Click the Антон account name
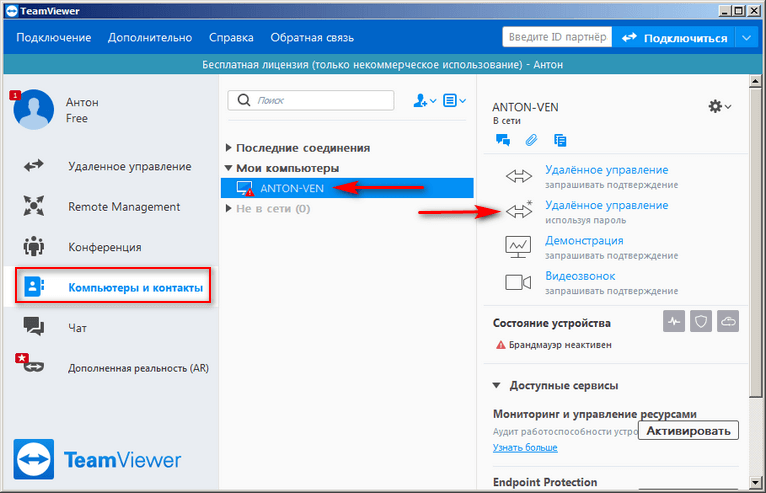Image resolution: width=766 pixels, height=493 pixels. (x=82, y=102)
